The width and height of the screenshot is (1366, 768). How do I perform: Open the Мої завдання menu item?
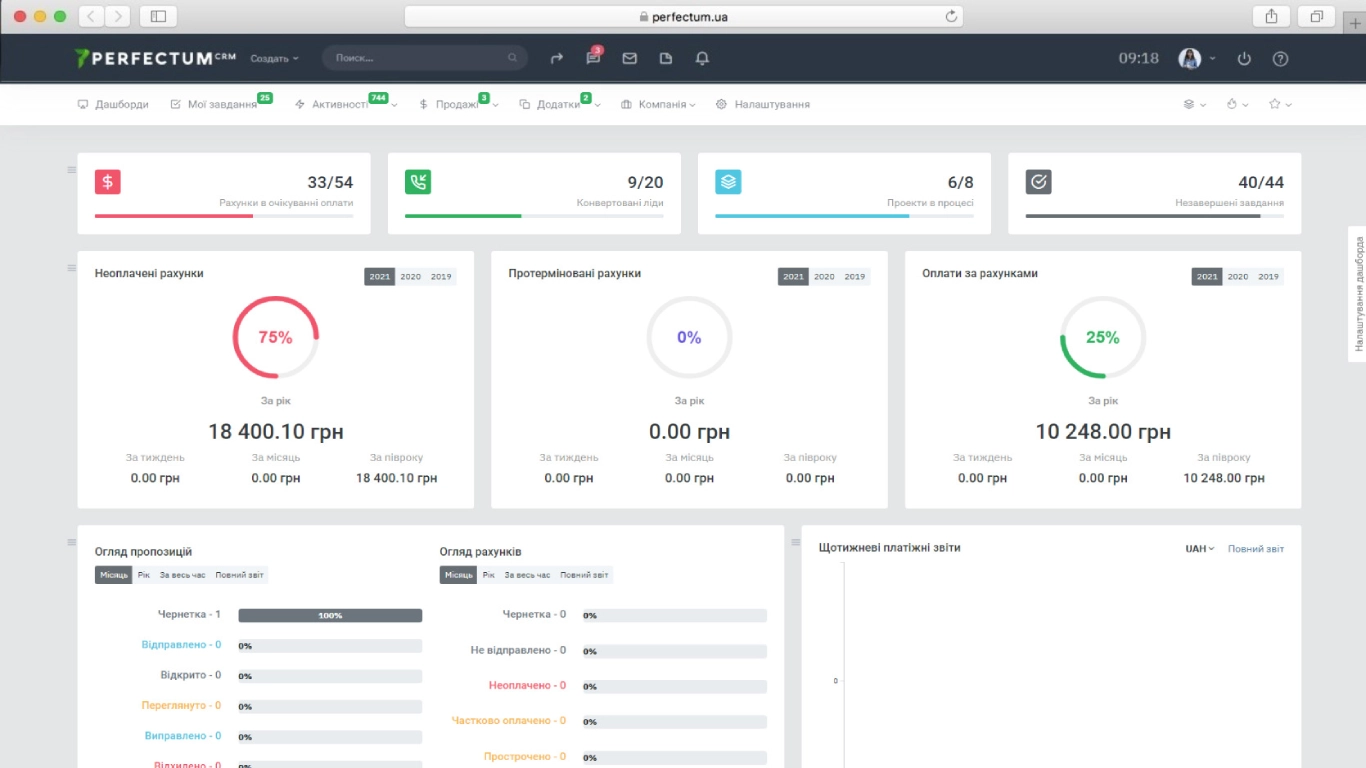tap(221, 105)
